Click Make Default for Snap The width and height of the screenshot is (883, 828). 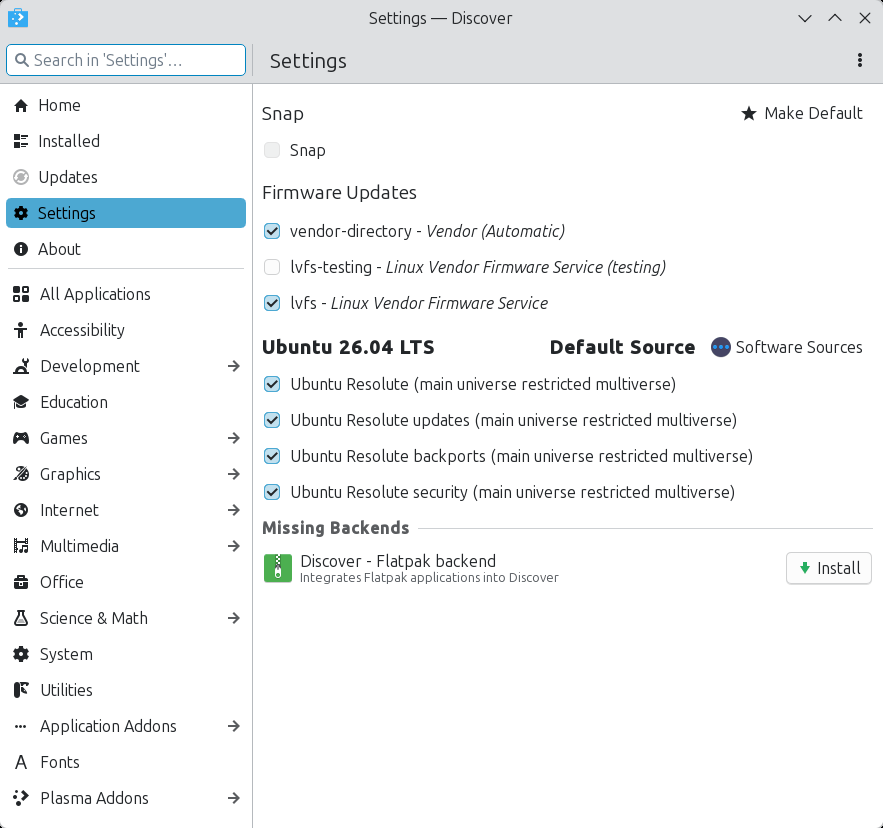pos(802,114)
